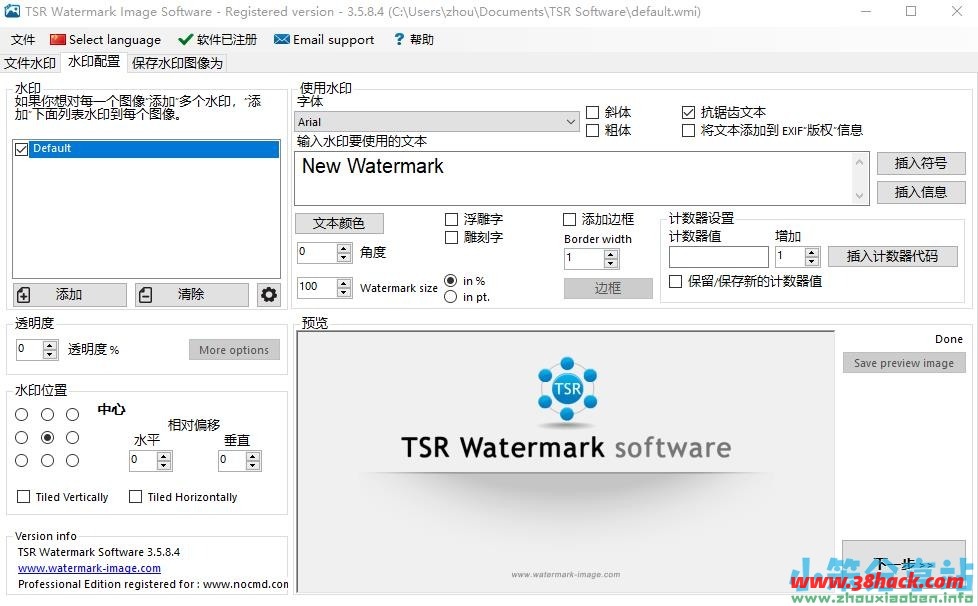
Task: Click the China flag language icon
Action: click(57, 40)
